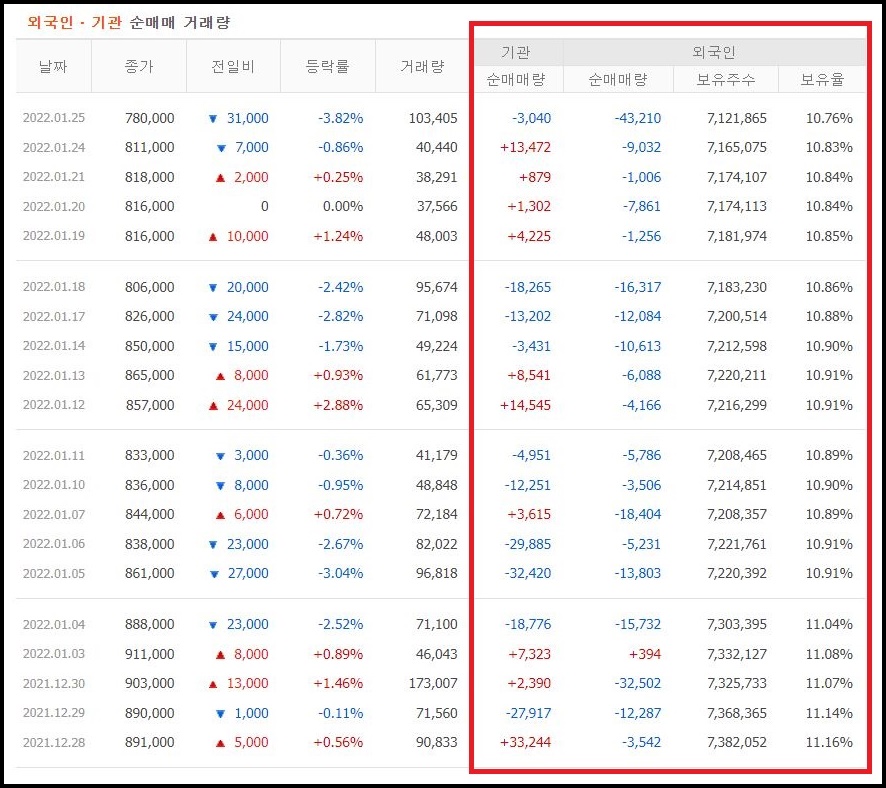Click change rate -3.82%
The image size is (886, 788).
tap(340, 118)
